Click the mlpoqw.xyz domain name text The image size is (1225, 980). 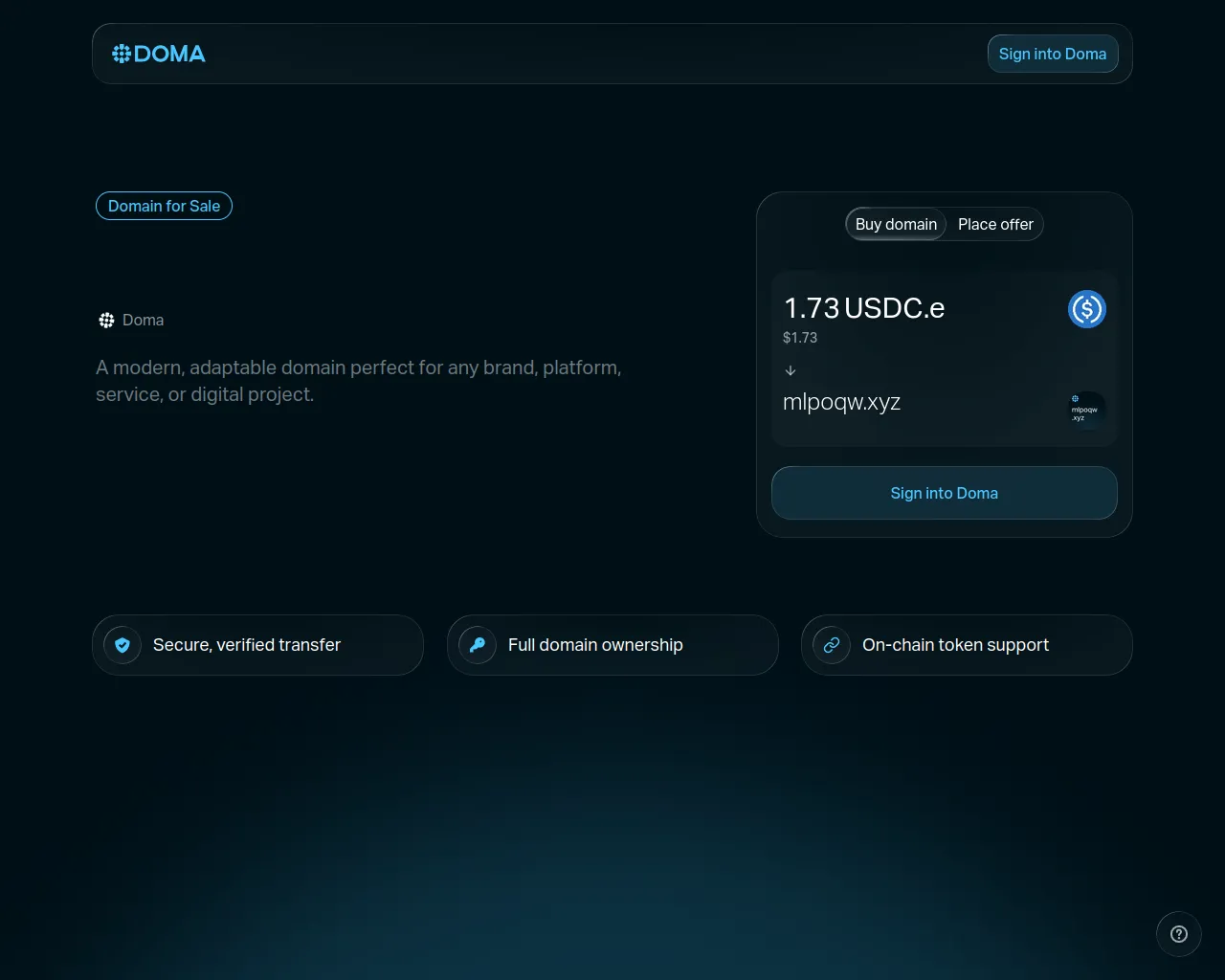click(x=841, y=402)
